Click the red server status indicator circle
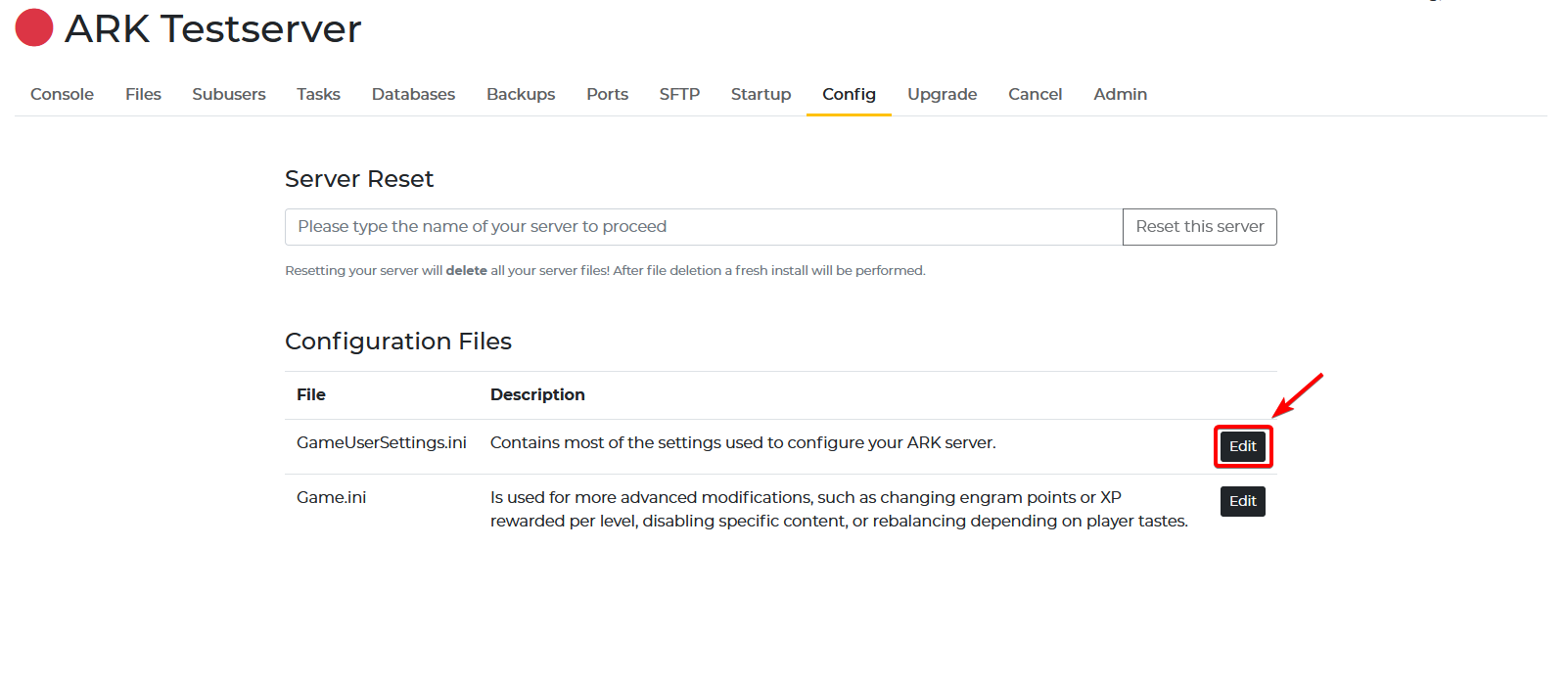 coord(34,27)
